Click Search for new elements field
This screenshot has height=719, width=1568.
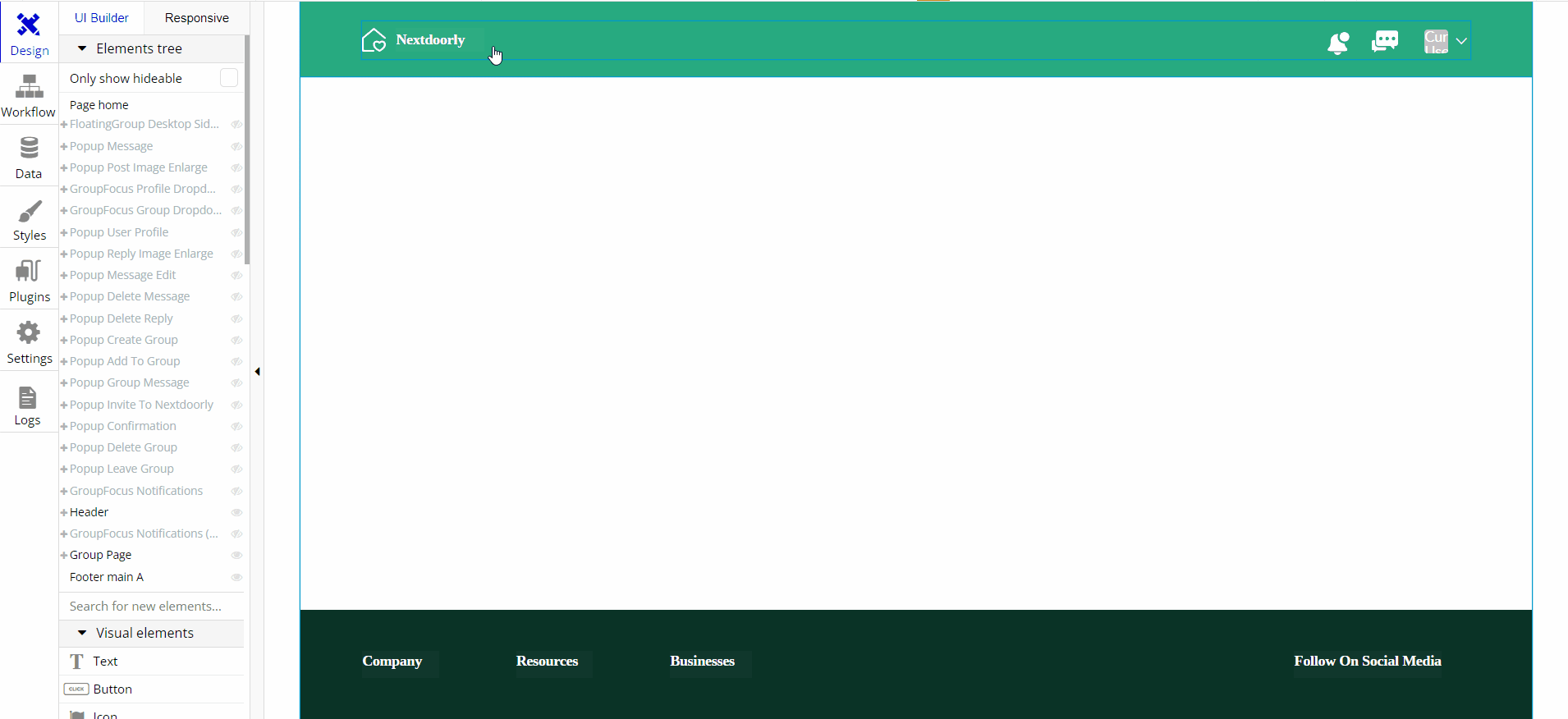(x=152, y=606)
